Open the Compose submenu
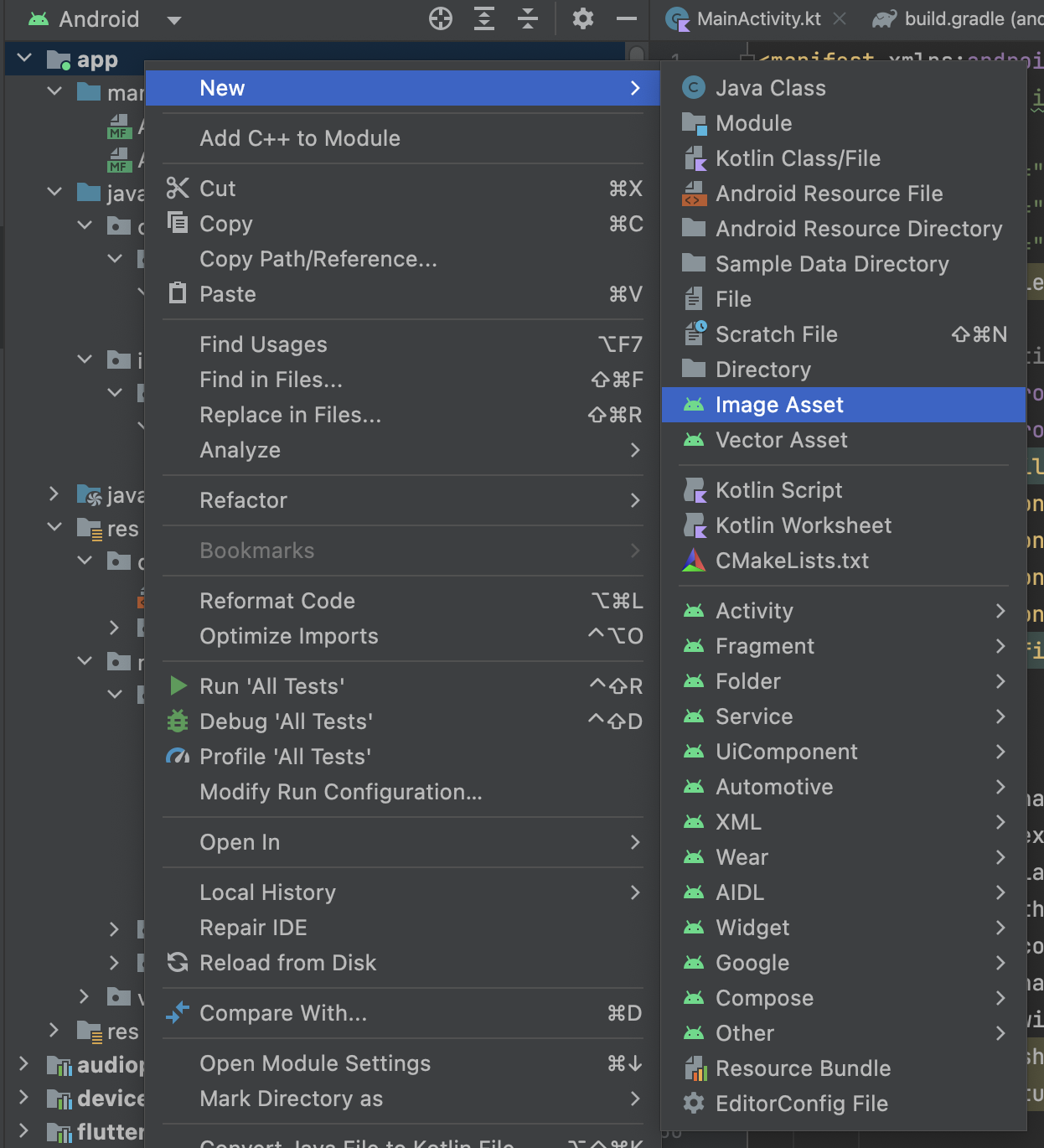The image size is (1044, 1148). (844, 998)
